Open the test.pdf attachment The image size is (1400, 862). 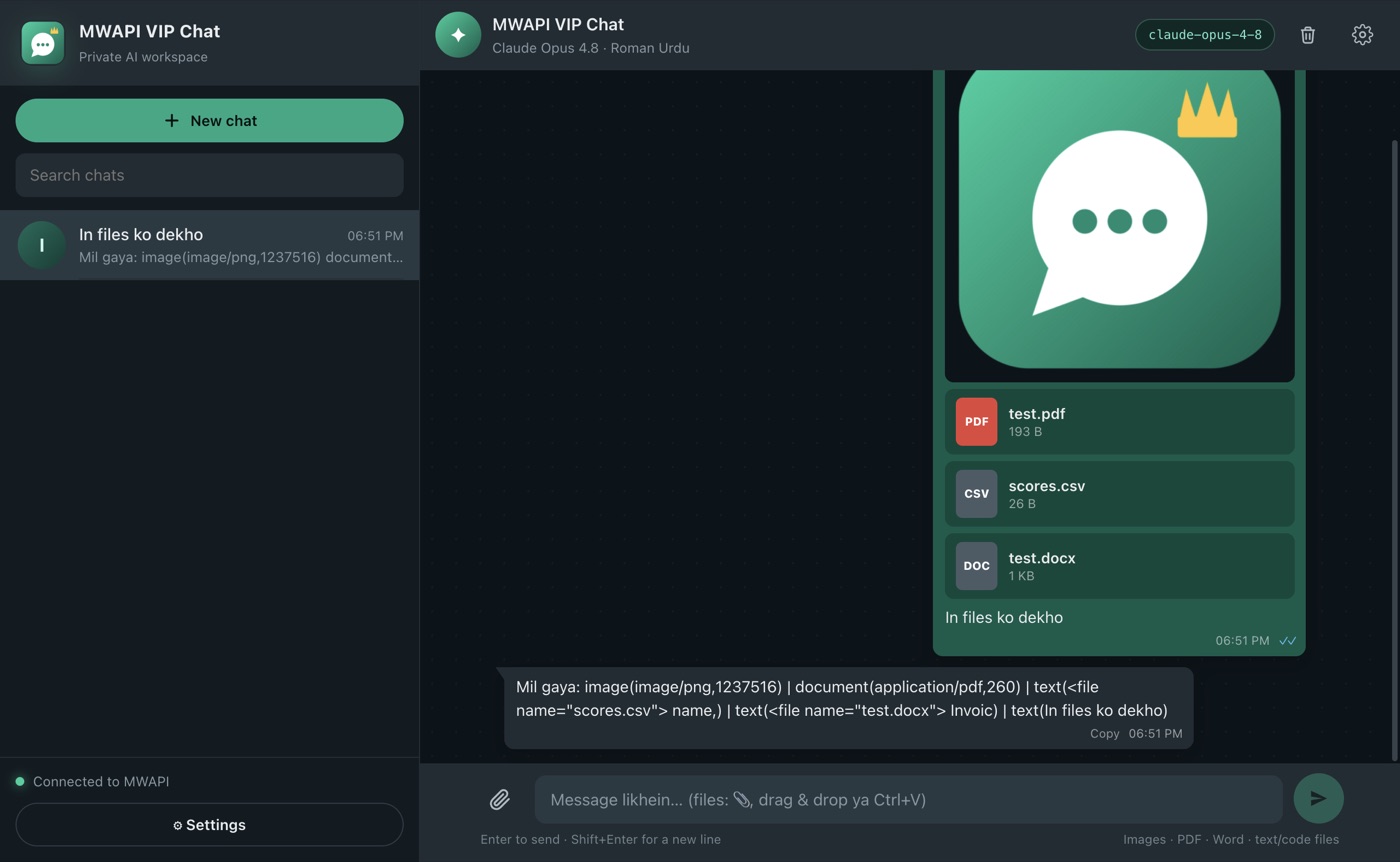point(1119,422)
